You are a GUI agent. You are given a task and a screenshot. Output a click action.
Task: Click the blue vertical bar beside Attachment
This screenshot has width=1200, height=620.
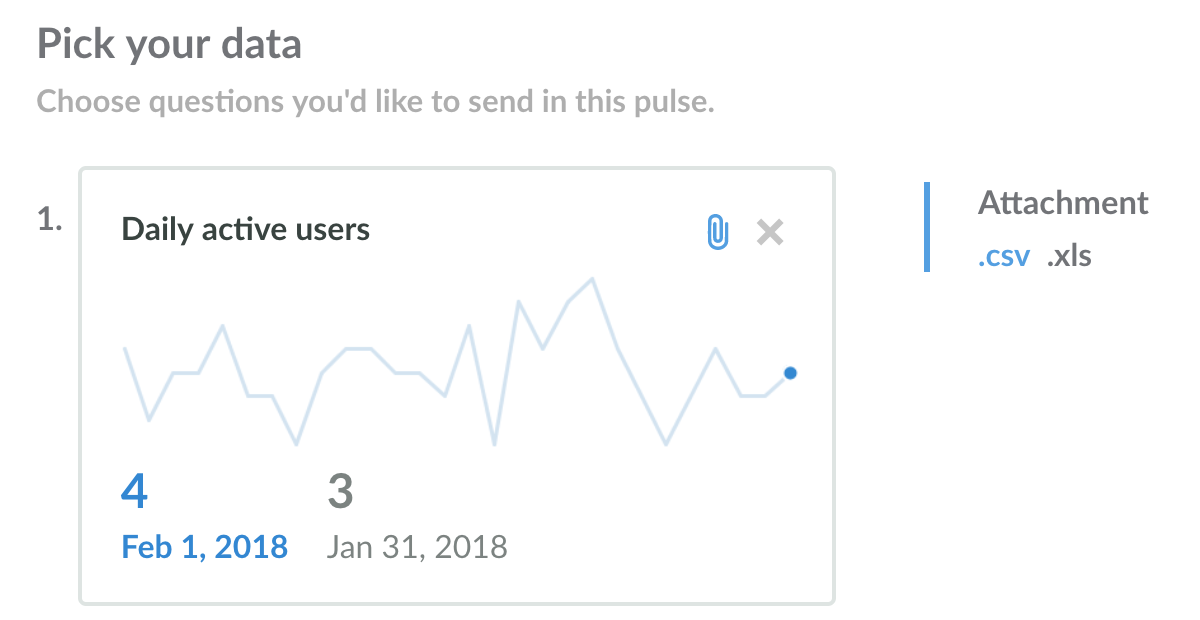click(x=927, y=227)
